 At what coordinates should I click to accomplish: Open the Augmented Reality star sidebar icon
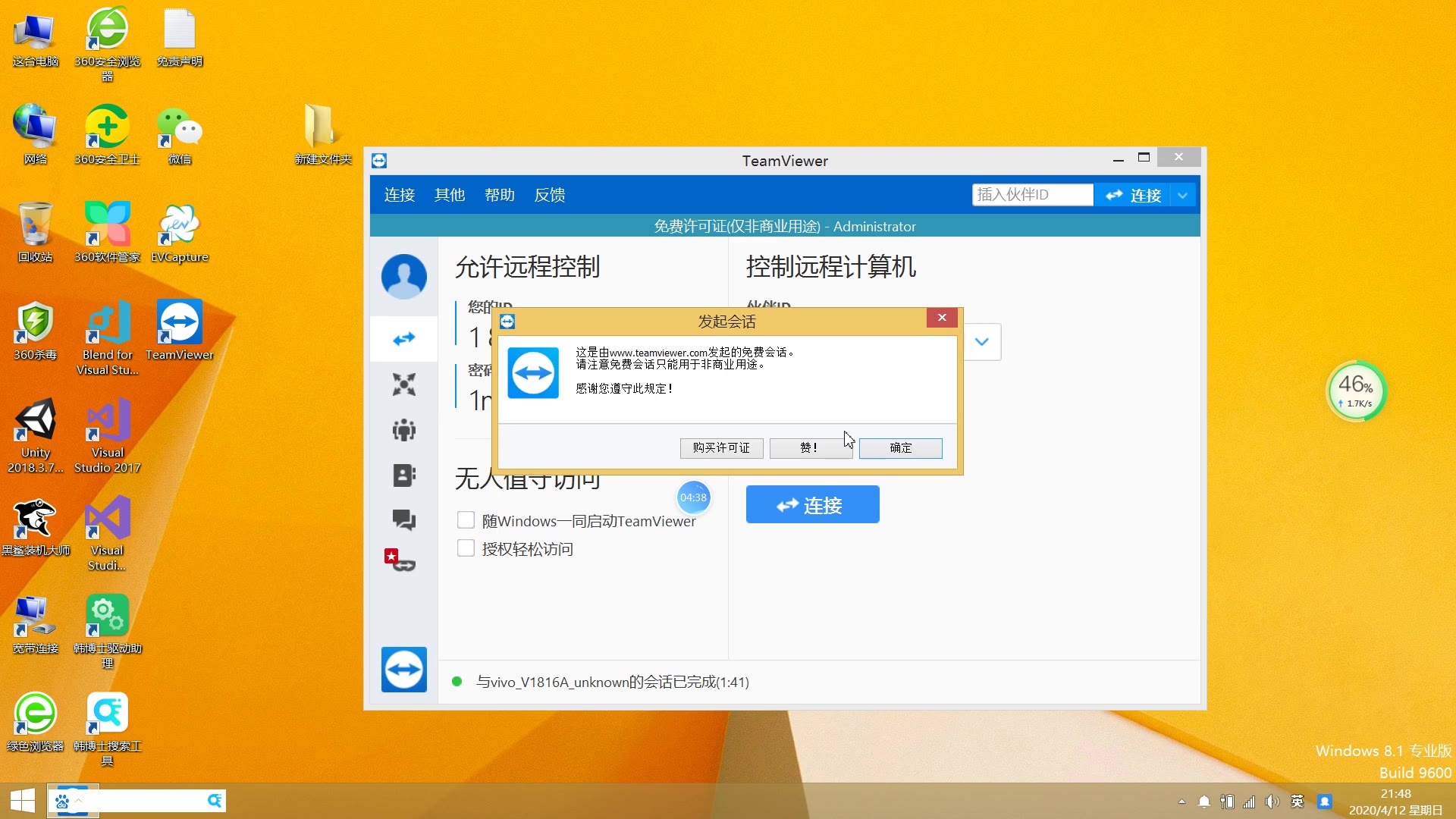(x=400, y=560)
